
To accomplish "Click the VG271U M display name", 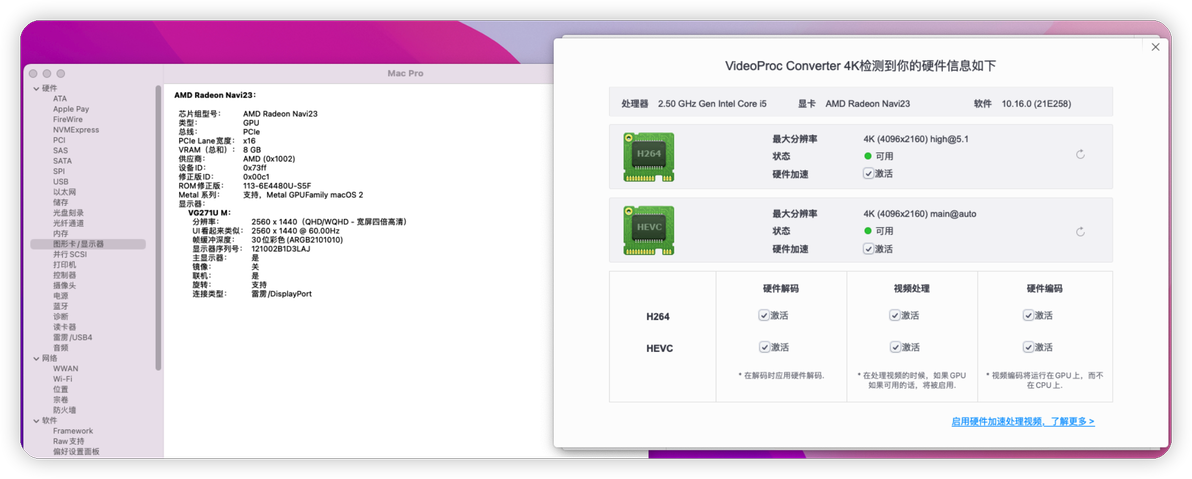I will click(x=209, y=213).
